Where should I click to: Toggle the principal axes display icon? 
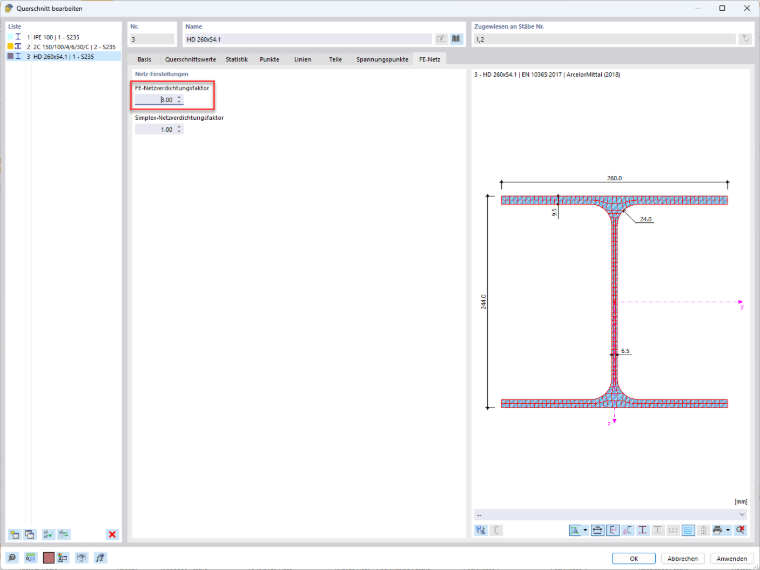[613, 530]
